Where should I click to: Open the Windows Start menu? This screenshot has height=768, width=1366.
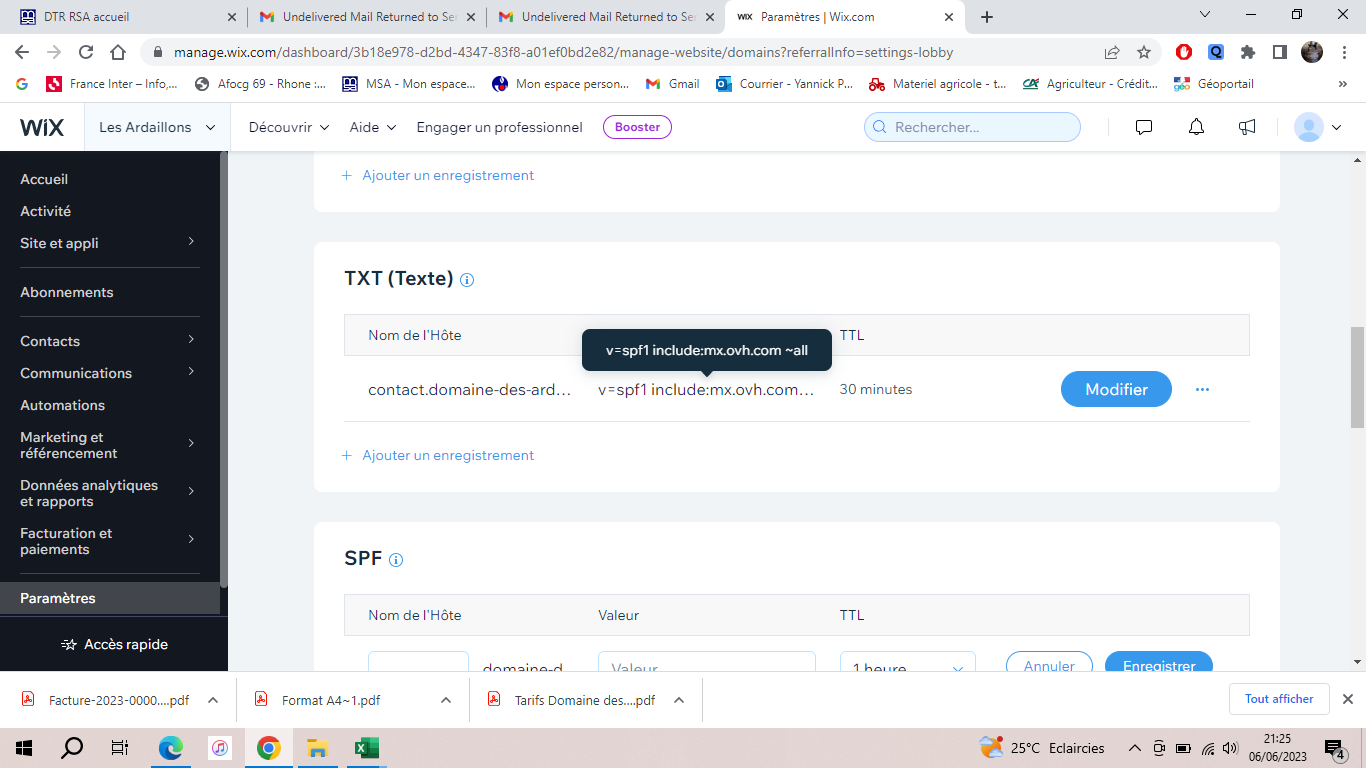tap(24, 748)
